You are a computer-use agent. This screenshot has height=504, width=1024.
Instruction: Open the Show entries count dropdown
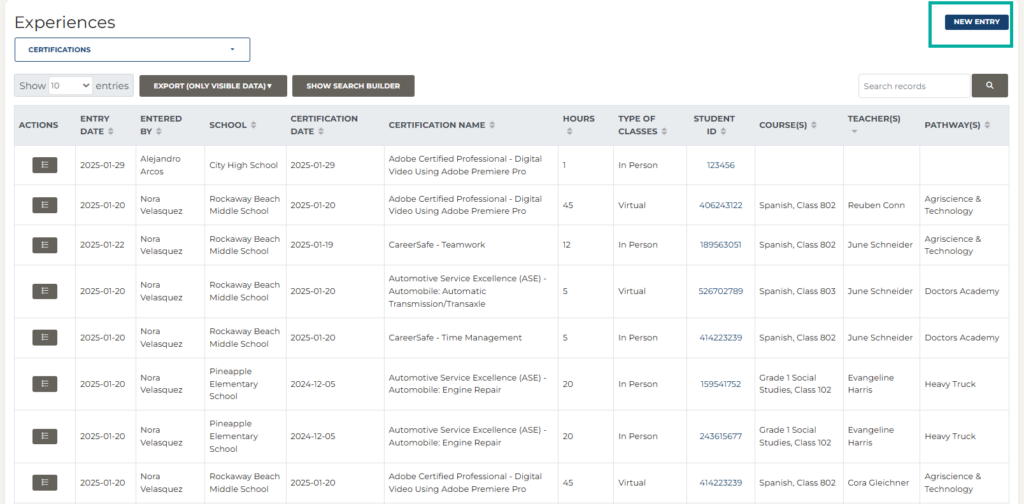(x=71, y=86)
